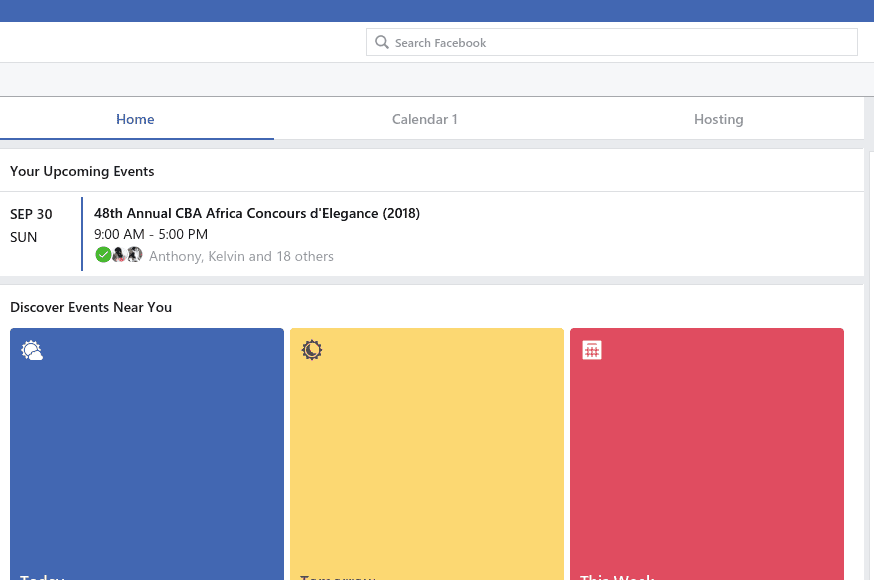Click the 9:00 AM - 5:00 PM event time
This screenshot has width=874, height=580.
pyautogui.click(x=151, y=235)
